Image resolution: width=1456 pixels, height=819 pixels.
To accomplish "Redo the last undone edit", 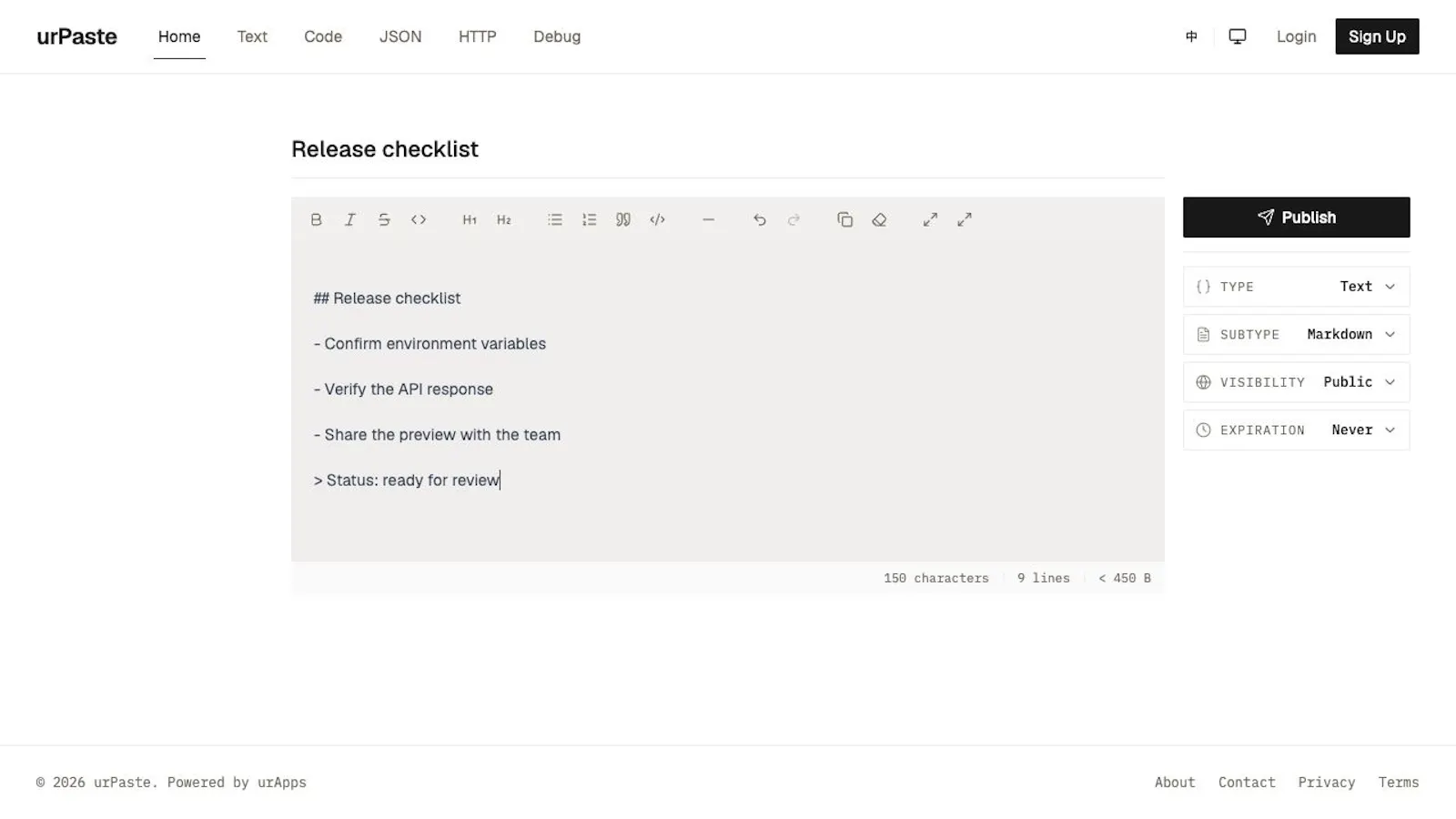I will [794, 219].
